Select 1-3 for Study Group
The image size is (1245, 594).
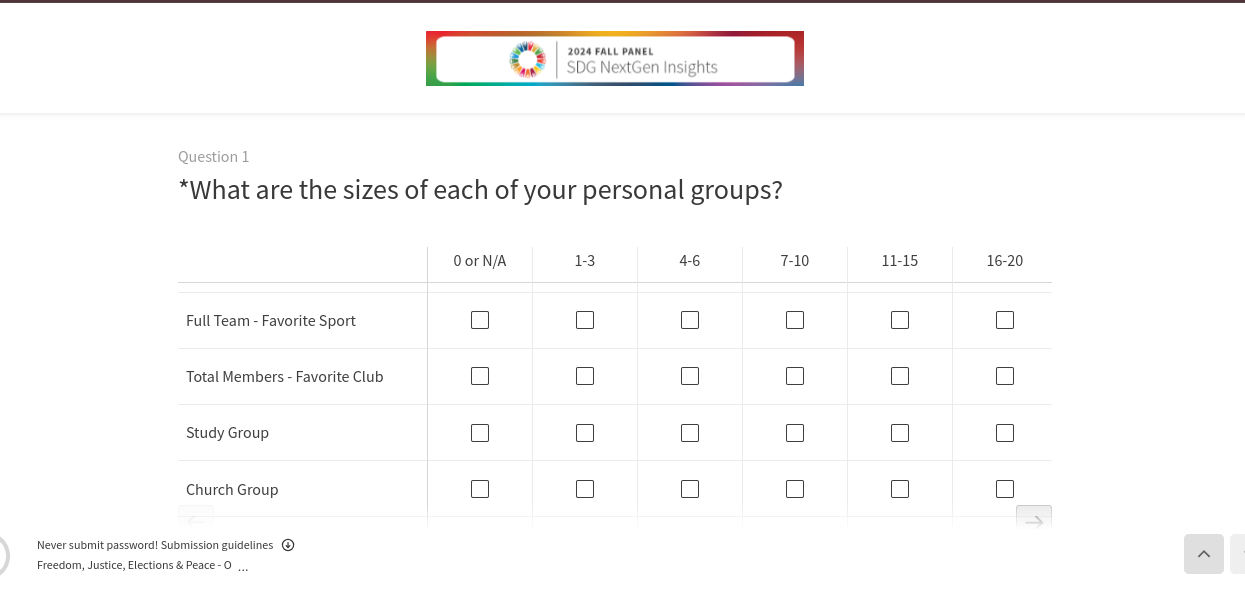585,433
